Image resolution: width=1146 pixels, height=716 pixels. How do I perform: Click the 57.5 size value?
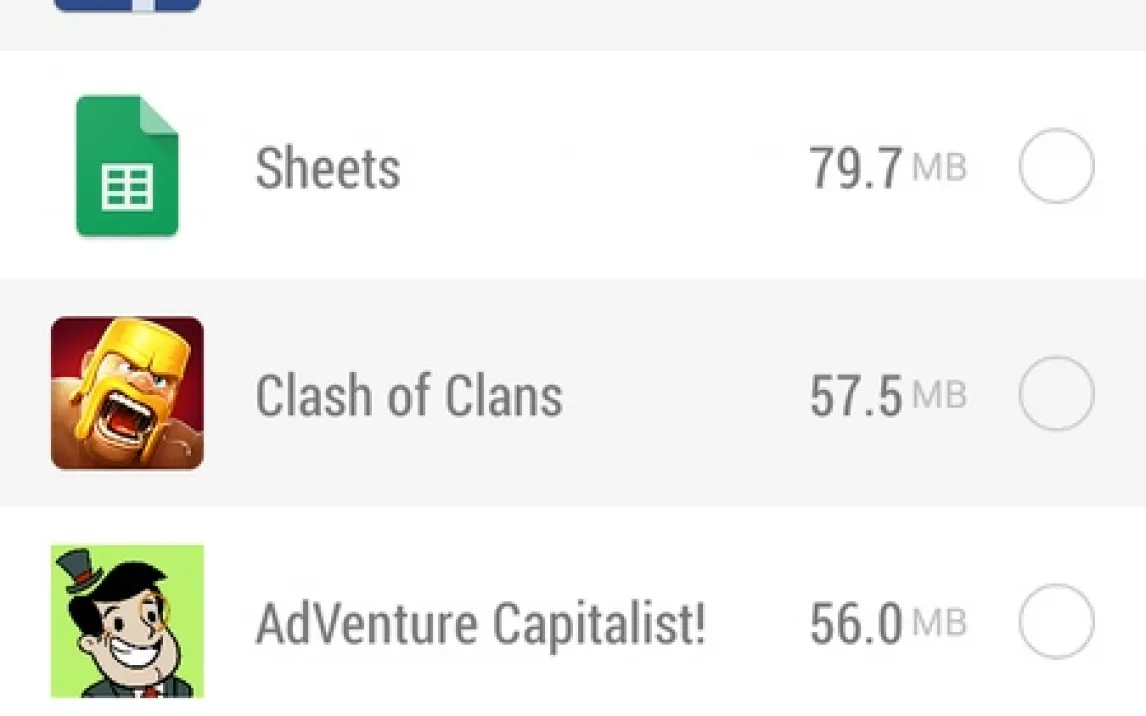point(856,395)
